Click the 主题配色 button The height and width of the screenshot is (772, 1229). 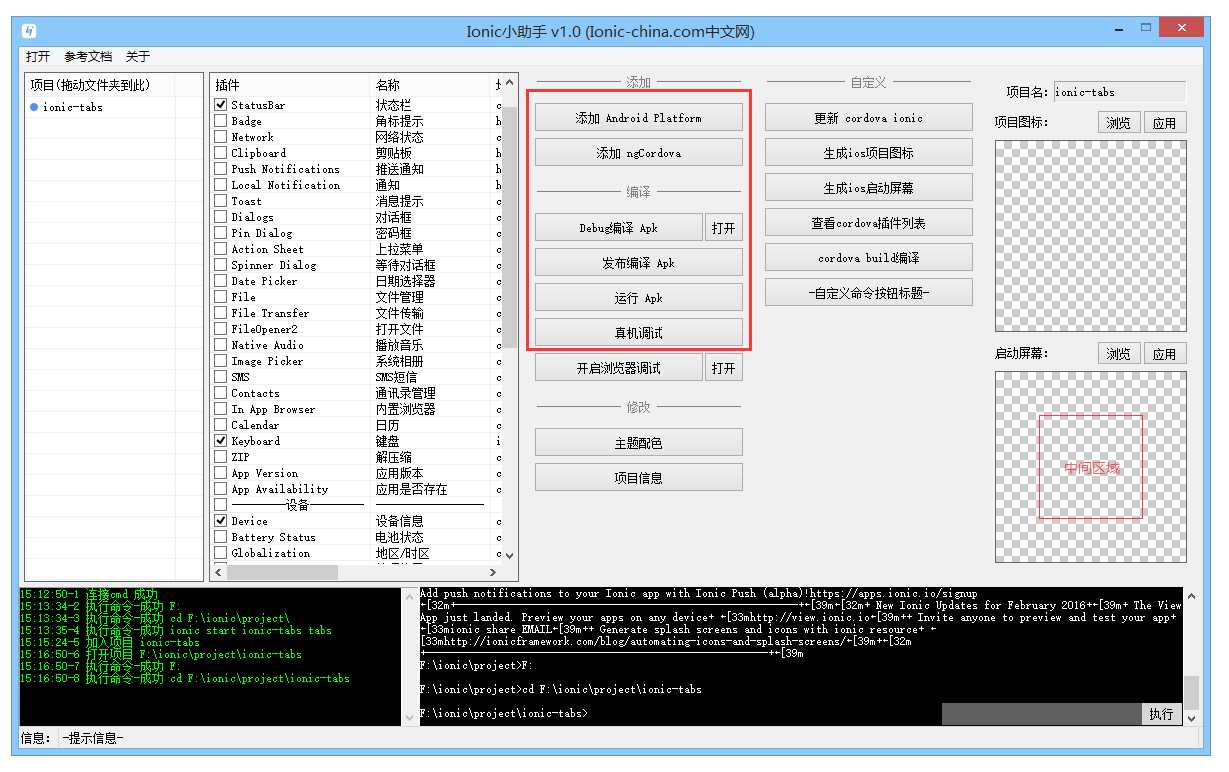[x=639, y=443]
